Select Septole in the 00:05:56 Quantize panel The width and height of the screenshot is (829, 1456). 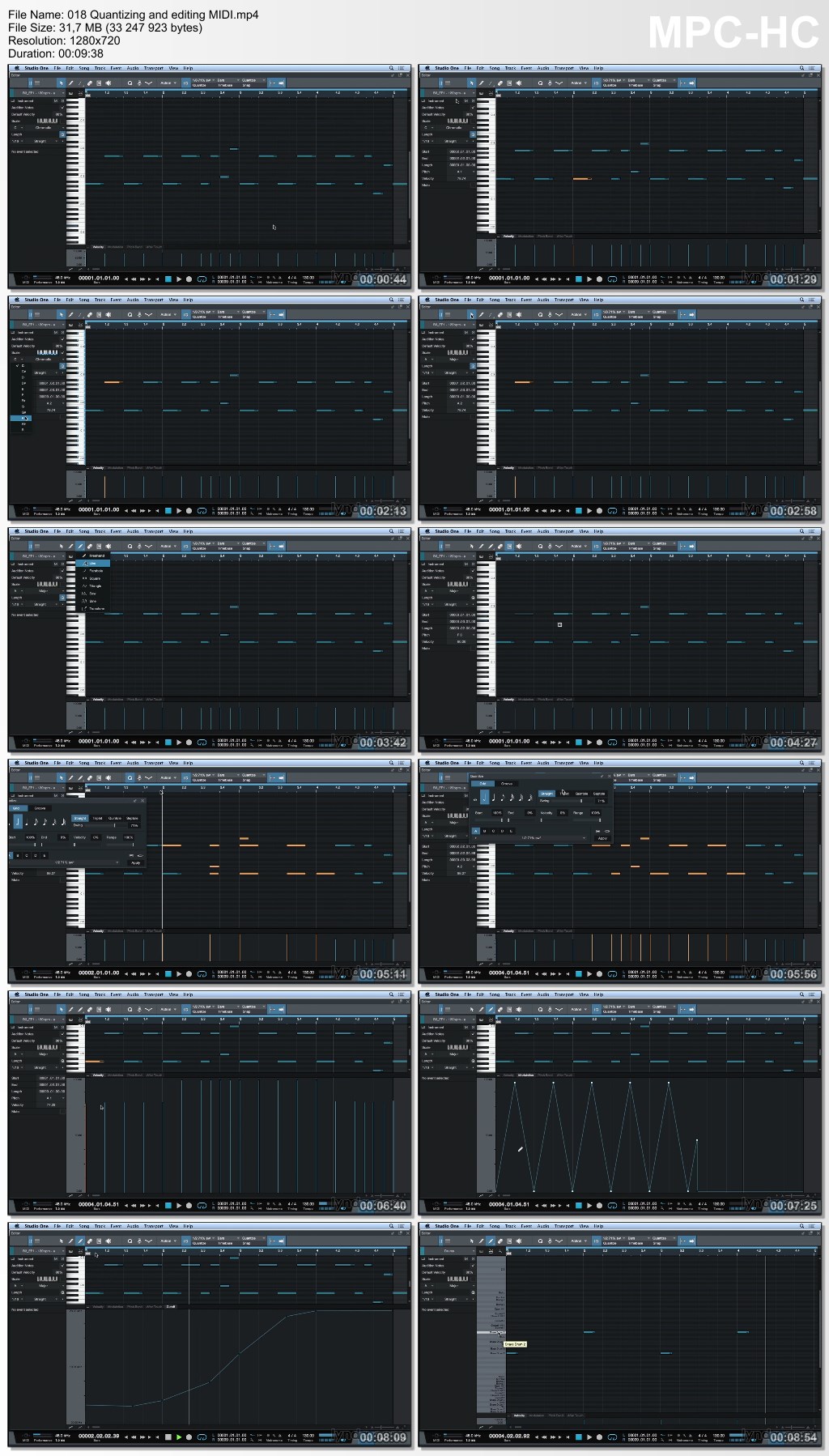pos(599,794)
